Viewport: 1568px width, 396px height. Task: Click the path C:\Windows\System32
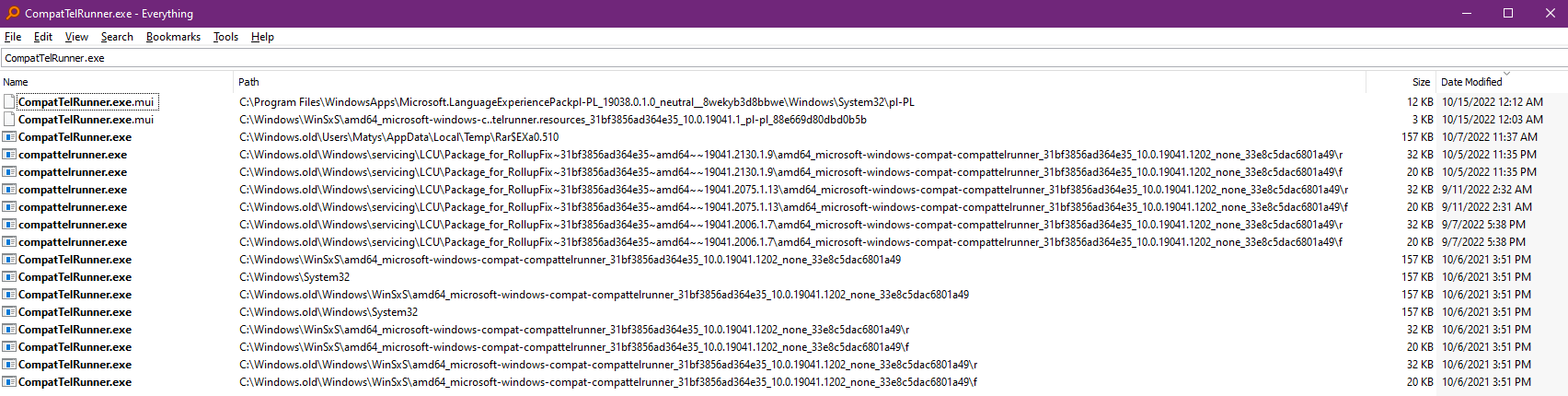[x=294, y=277]
